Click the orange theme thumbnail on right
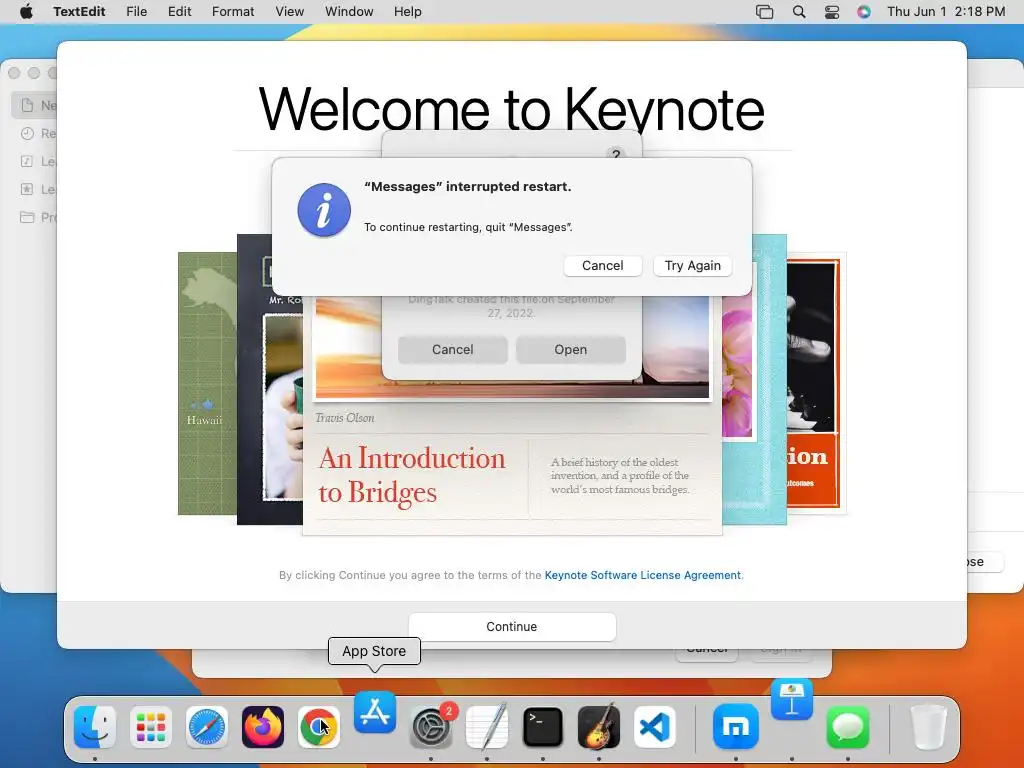 coord(815,384)
